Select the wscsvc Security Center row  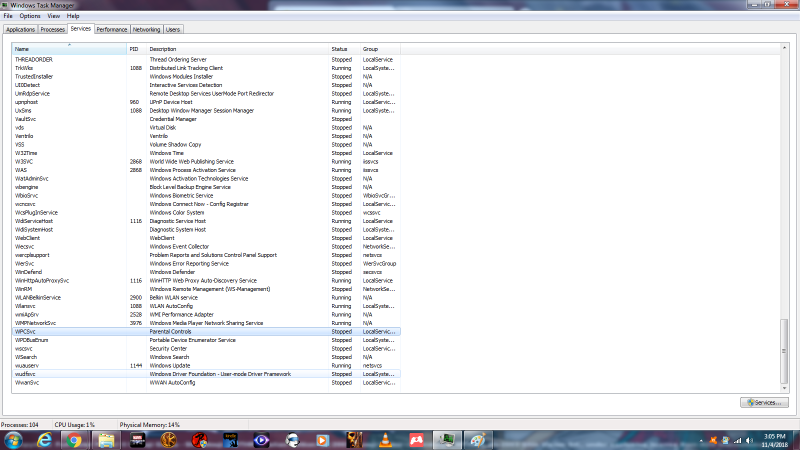click(x=206, y=348)
